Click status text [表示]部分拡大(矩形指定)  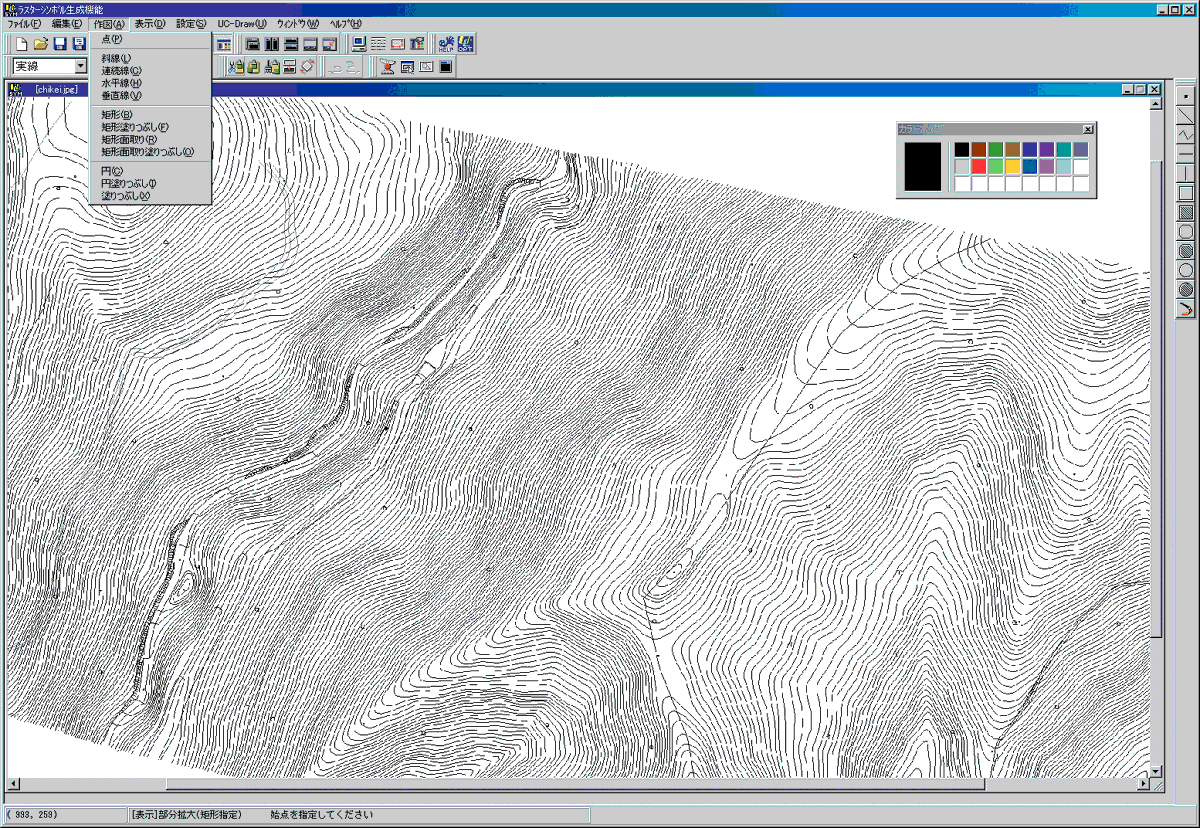[x=187, y=815]
